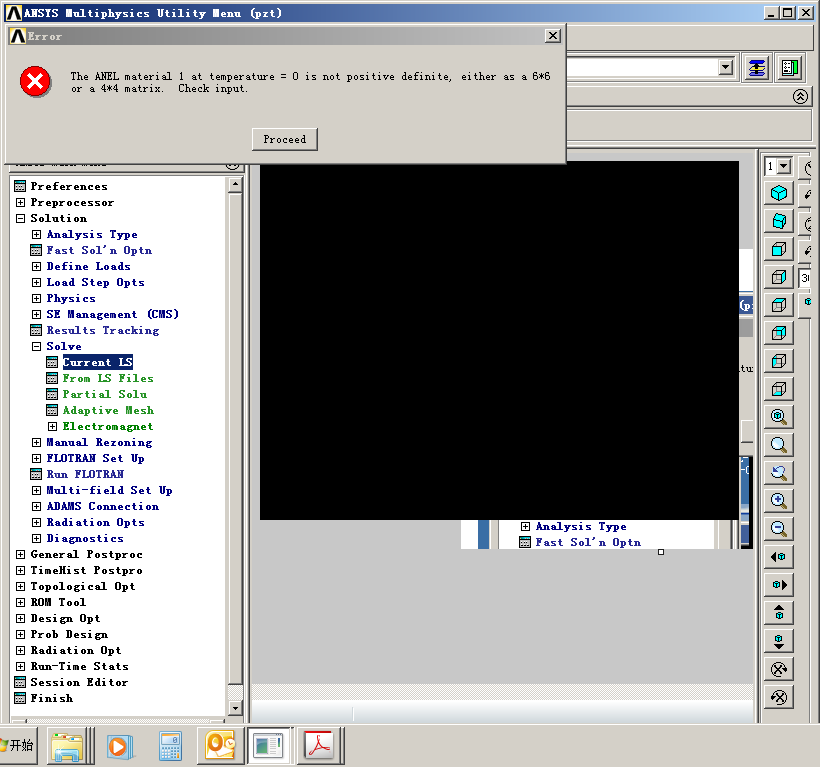
Task: Open Fast Sol'n Optn in the main menu
Action: 99,250
